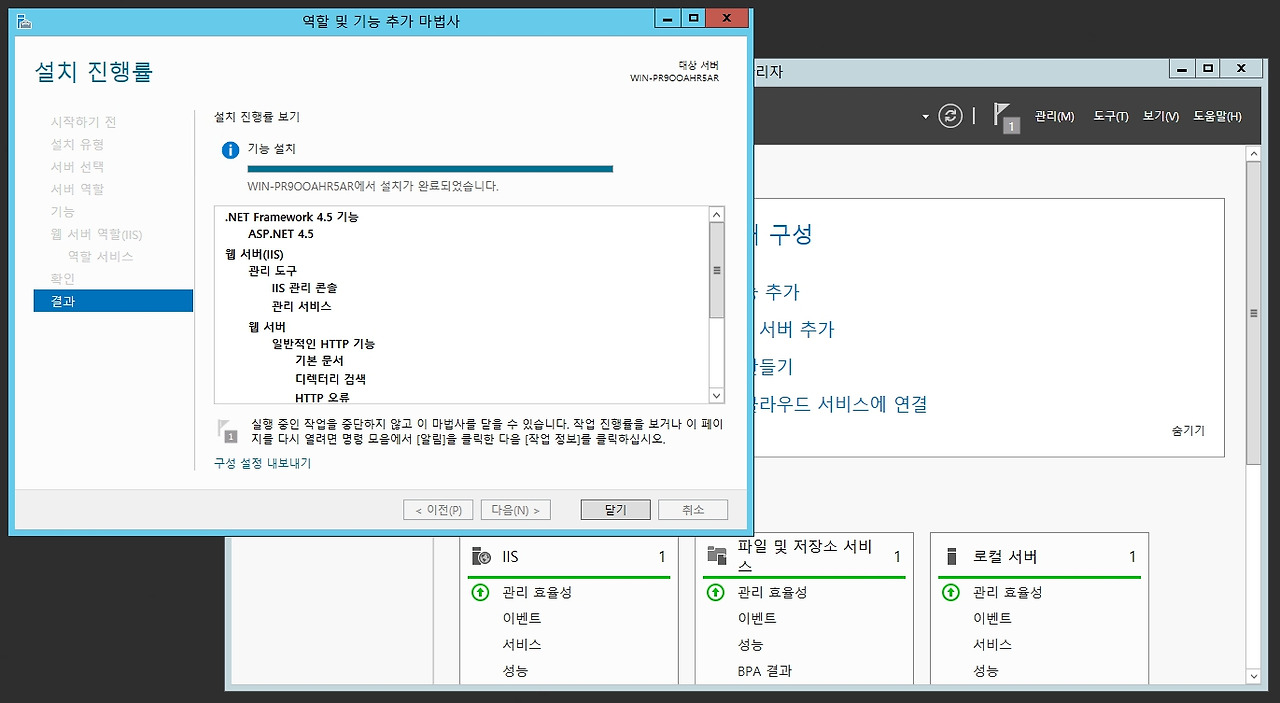Click the refresh icon in Server Manager

(950, 116)
